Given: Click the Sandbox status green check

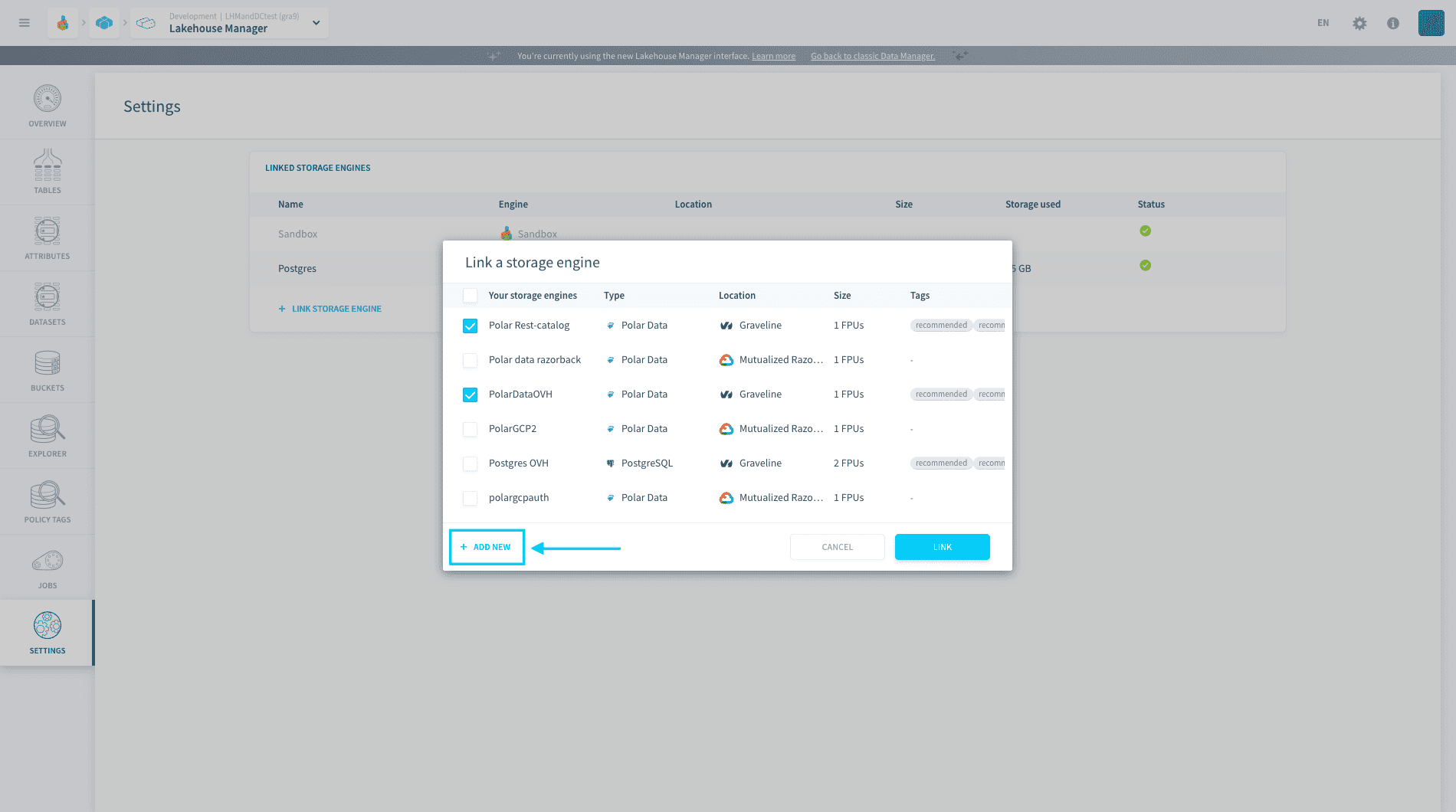Looking at the screenshot, I should (1145, 231).
